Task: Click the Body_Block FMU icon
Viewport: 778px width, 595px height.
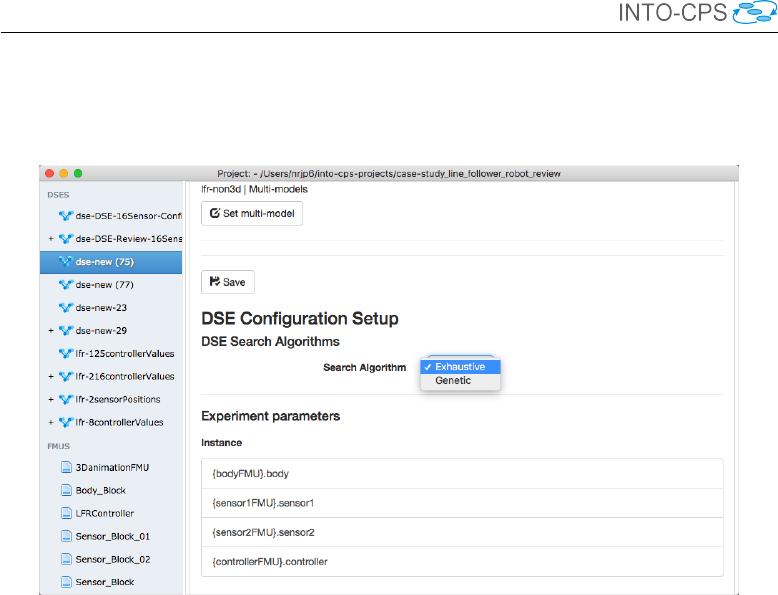Action: [x=66, y=490]
